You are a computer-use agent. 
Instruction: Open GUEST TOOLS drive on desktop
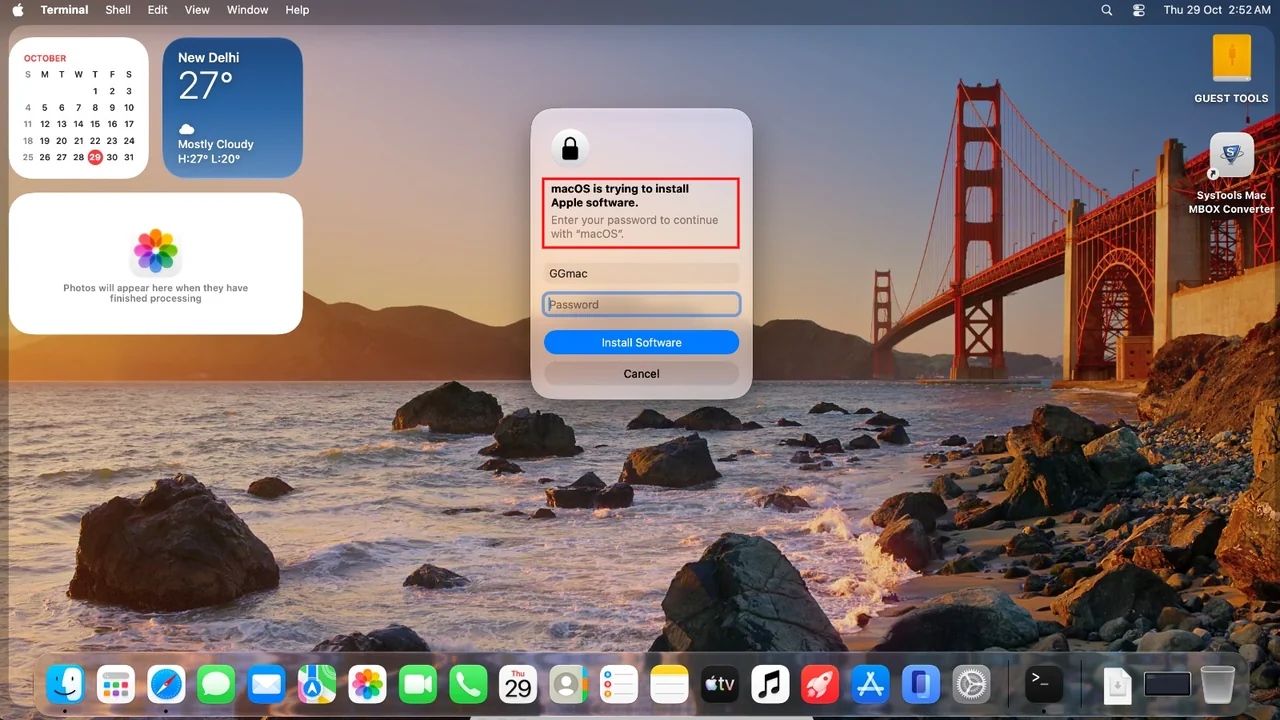coord(1231,69)
